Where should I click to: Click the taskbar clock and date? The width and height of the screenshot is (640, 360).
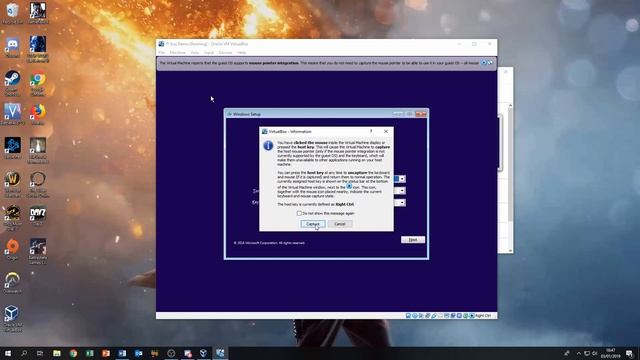(611, 353)
